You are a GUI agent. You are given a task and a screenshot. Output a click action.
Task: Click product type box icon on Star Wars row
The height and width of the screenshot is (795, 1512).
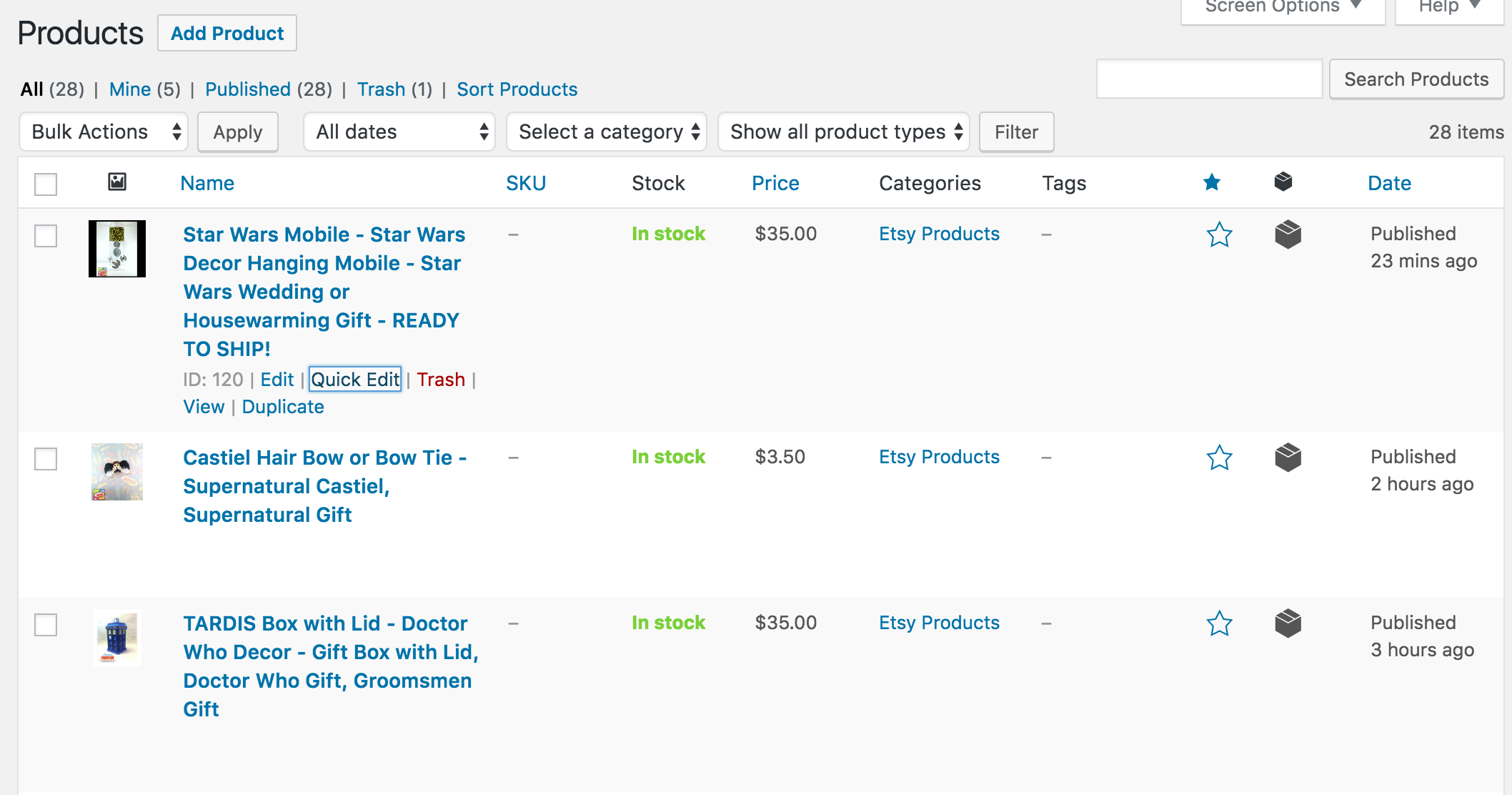point(1288,234)
